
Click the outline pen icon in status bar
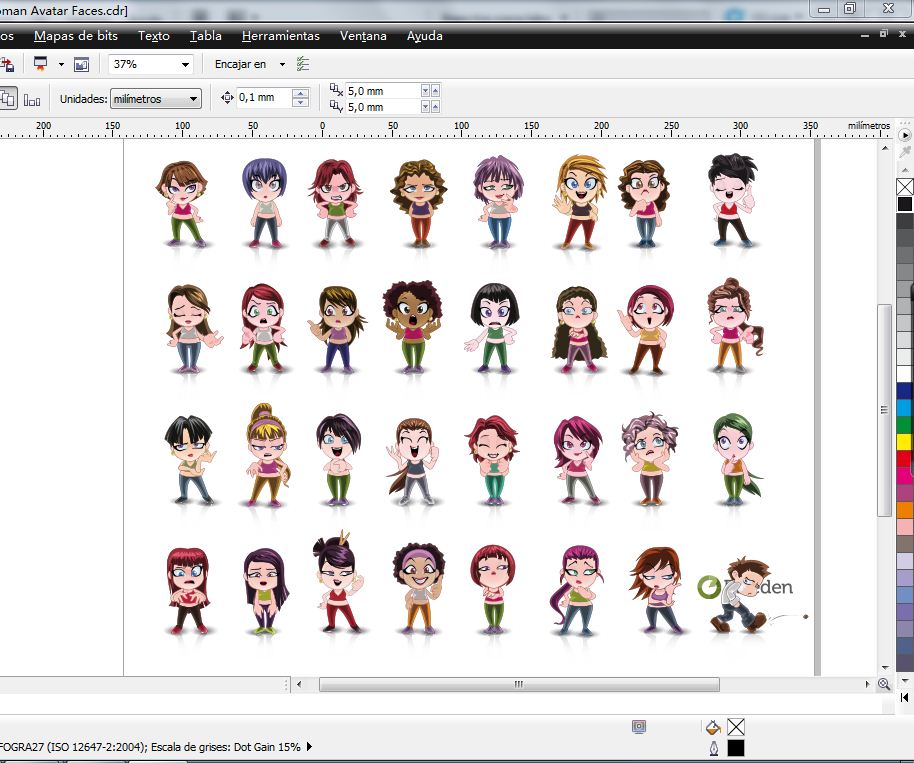pyautogui.click(x=713, y=748)
